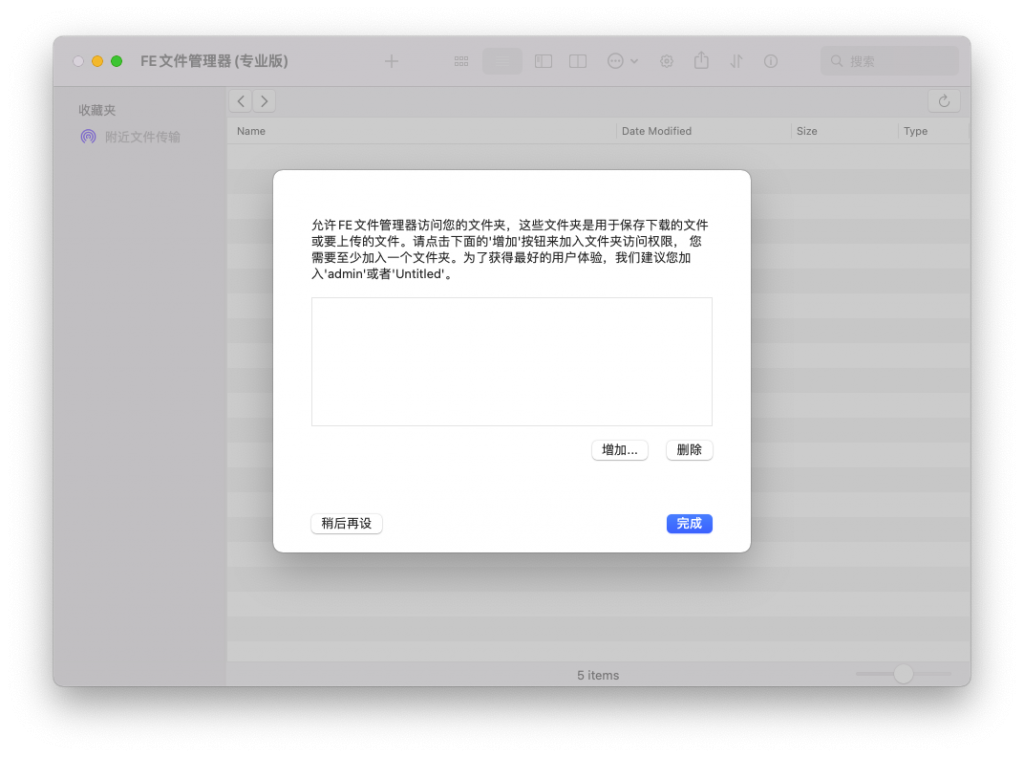This screenshot has height=757, width=1024.
Task: Click the 增加... button to add folder
Action: pos(620,450)
